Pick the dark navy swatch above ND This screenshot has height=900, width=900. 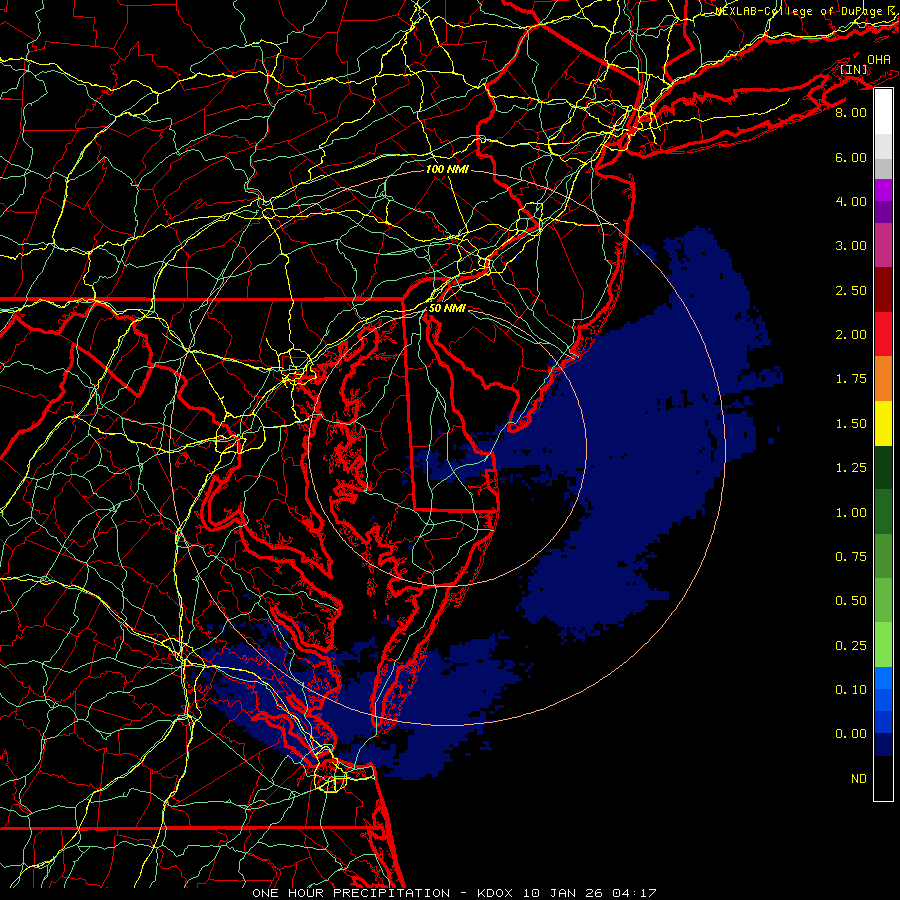(883, 745)
